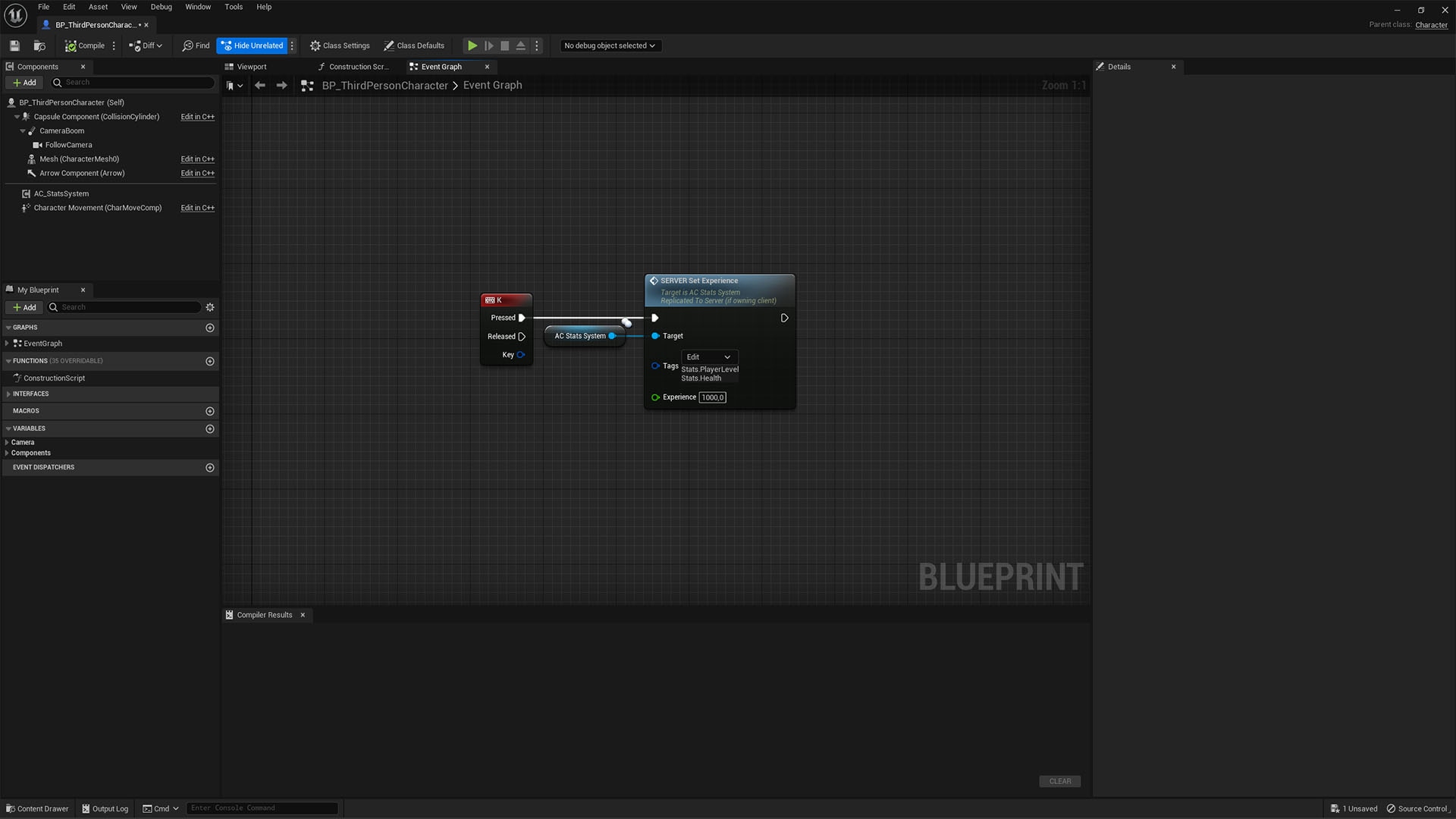Expand the Camera variables category

click(7, 442)
